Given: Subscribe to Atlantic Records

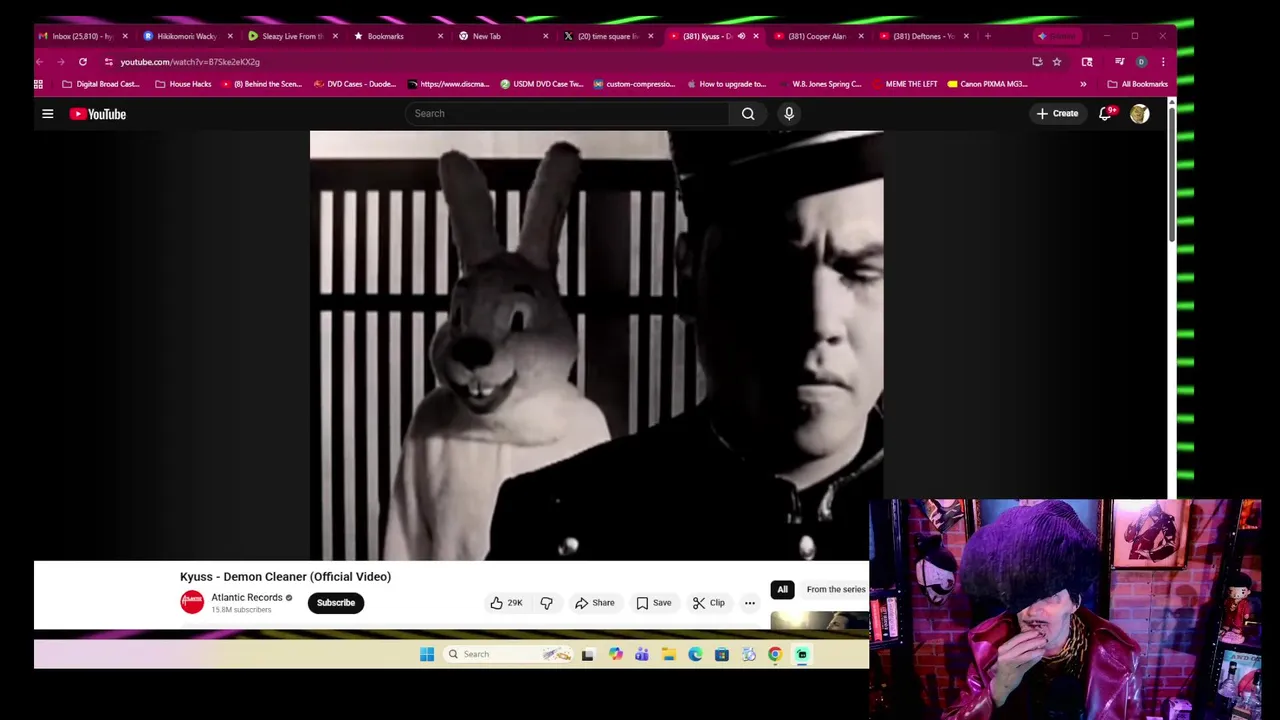Looking at the screenshot, I should tap(336, 603).
